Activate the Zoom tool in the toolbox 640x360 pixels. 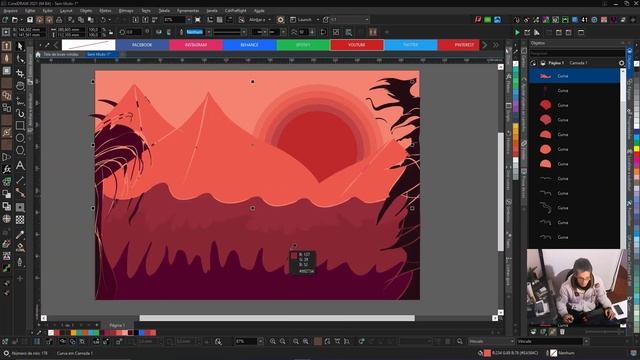coord(20,86)
